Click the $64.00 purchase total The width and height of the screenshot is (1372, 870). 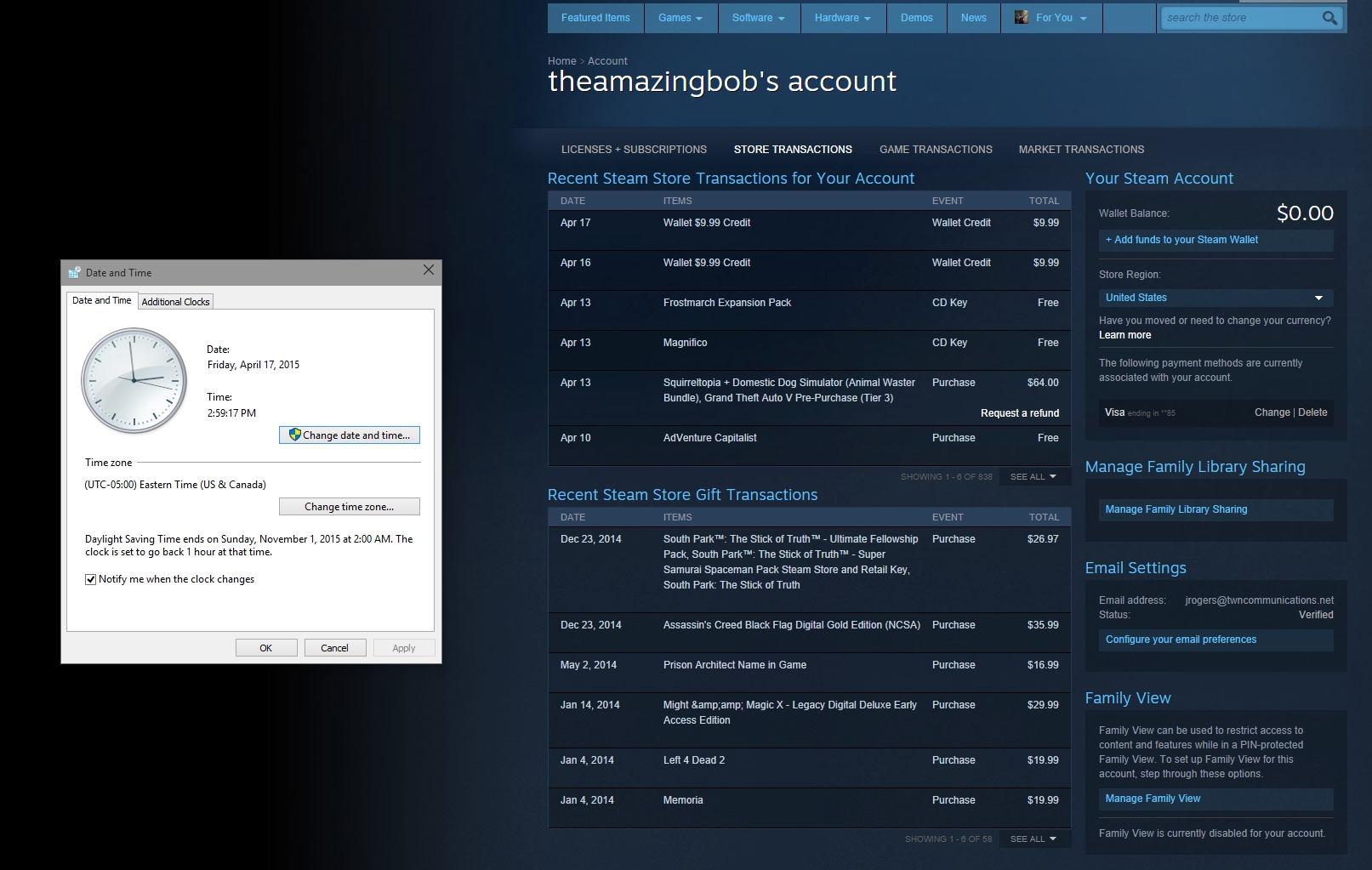point(1043,383)
